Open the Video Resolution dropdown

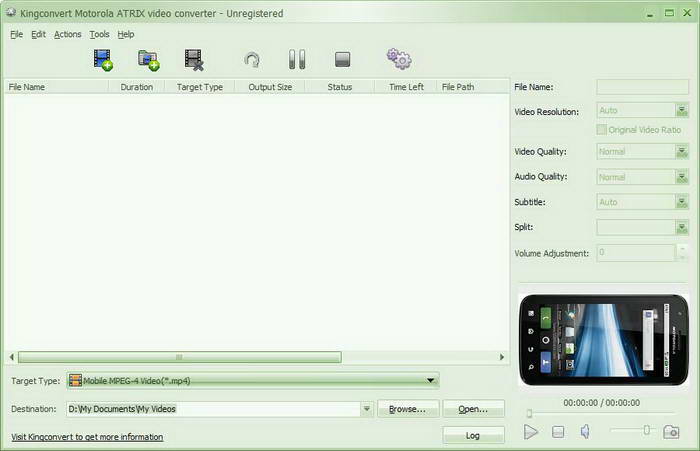[x=682, y=112]
